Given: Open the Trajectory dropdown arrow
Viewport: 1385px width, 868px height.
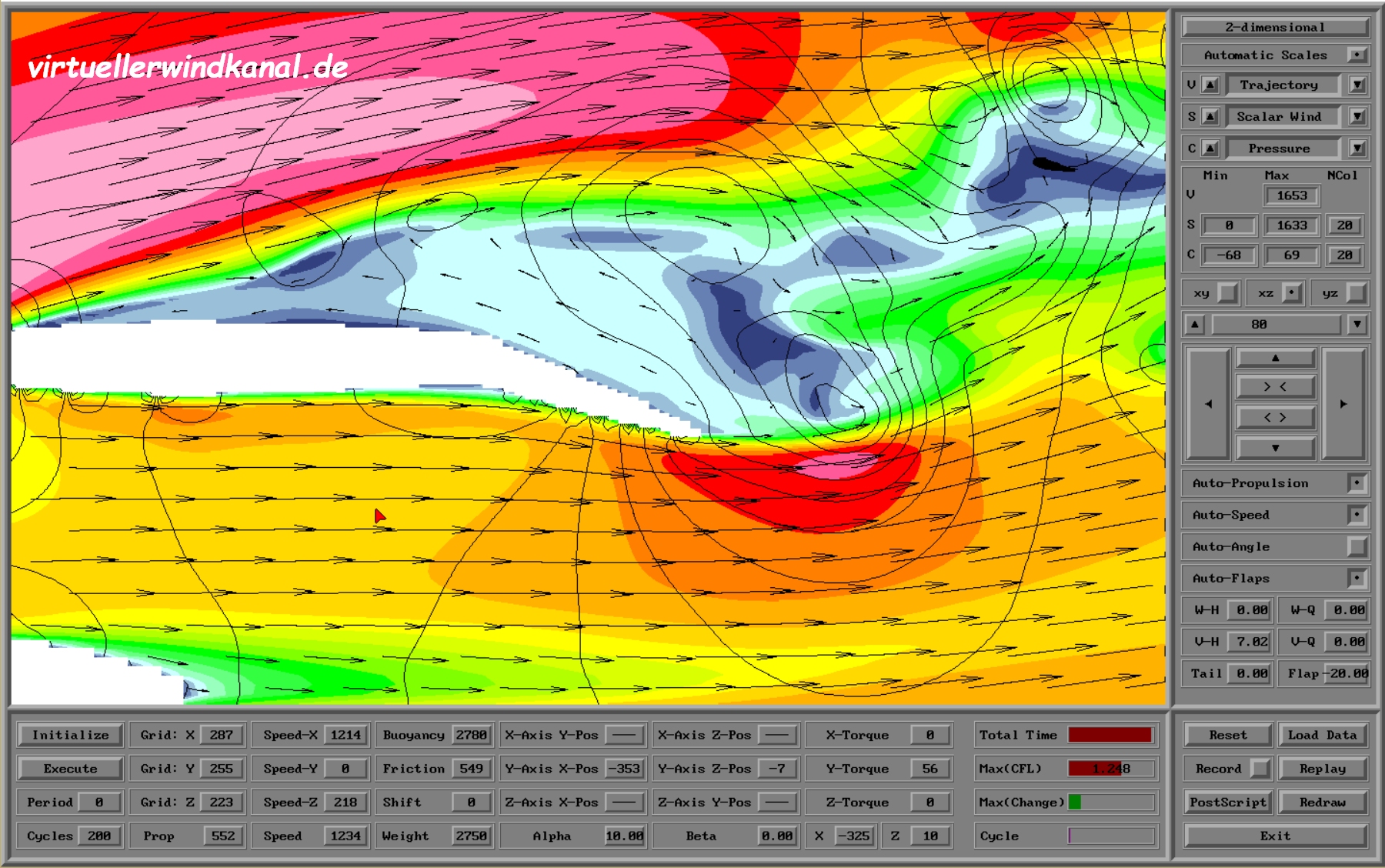Looking at the screenshot, I should click(1357, 85).
